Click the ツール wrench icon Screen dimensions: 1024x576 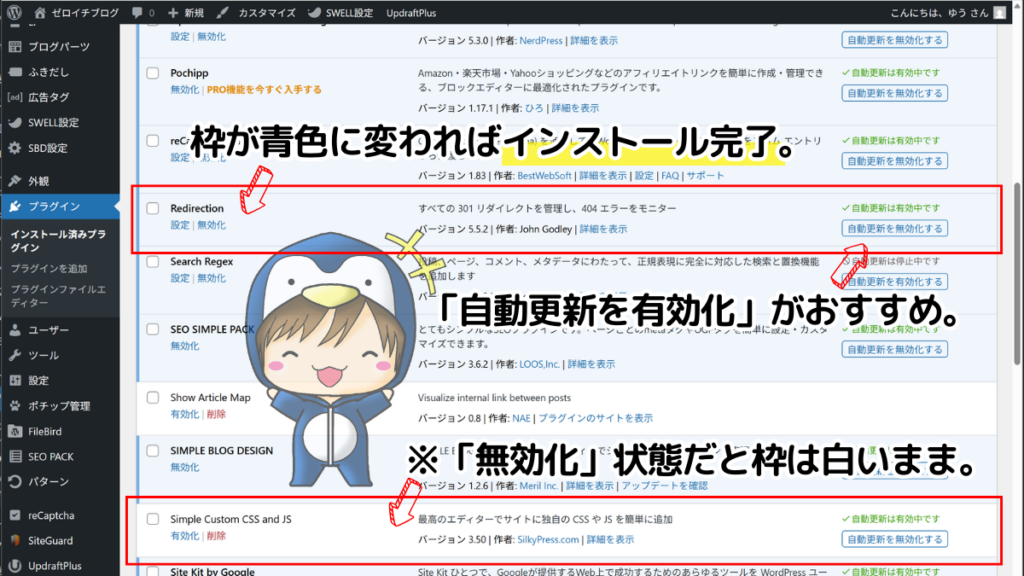[x=15, y=355]
